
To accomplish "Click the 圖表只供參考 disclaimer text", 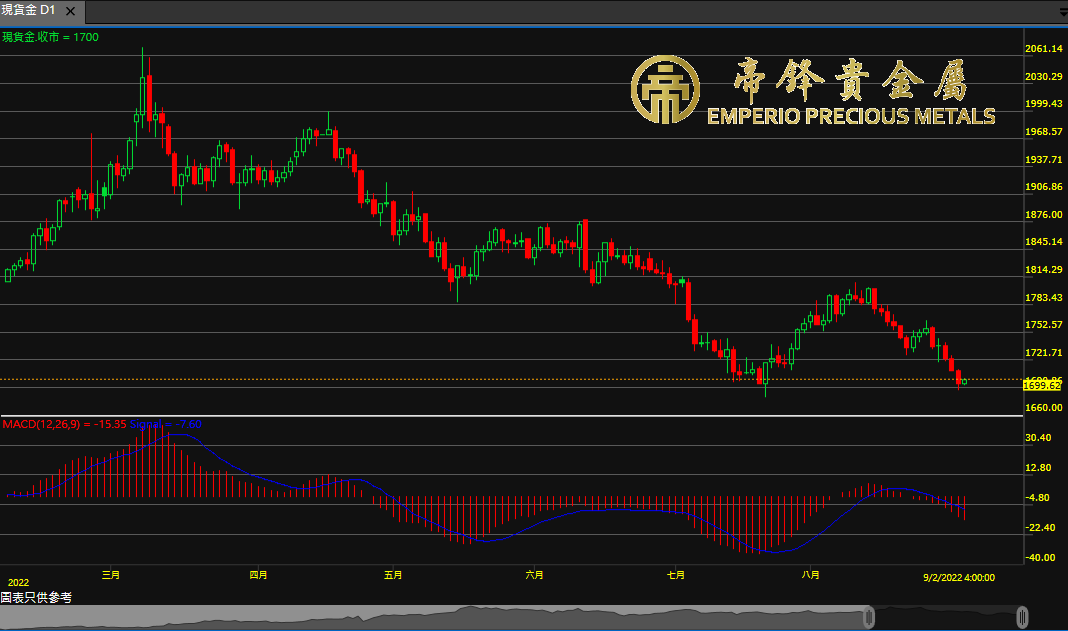I will pos(36,597).
